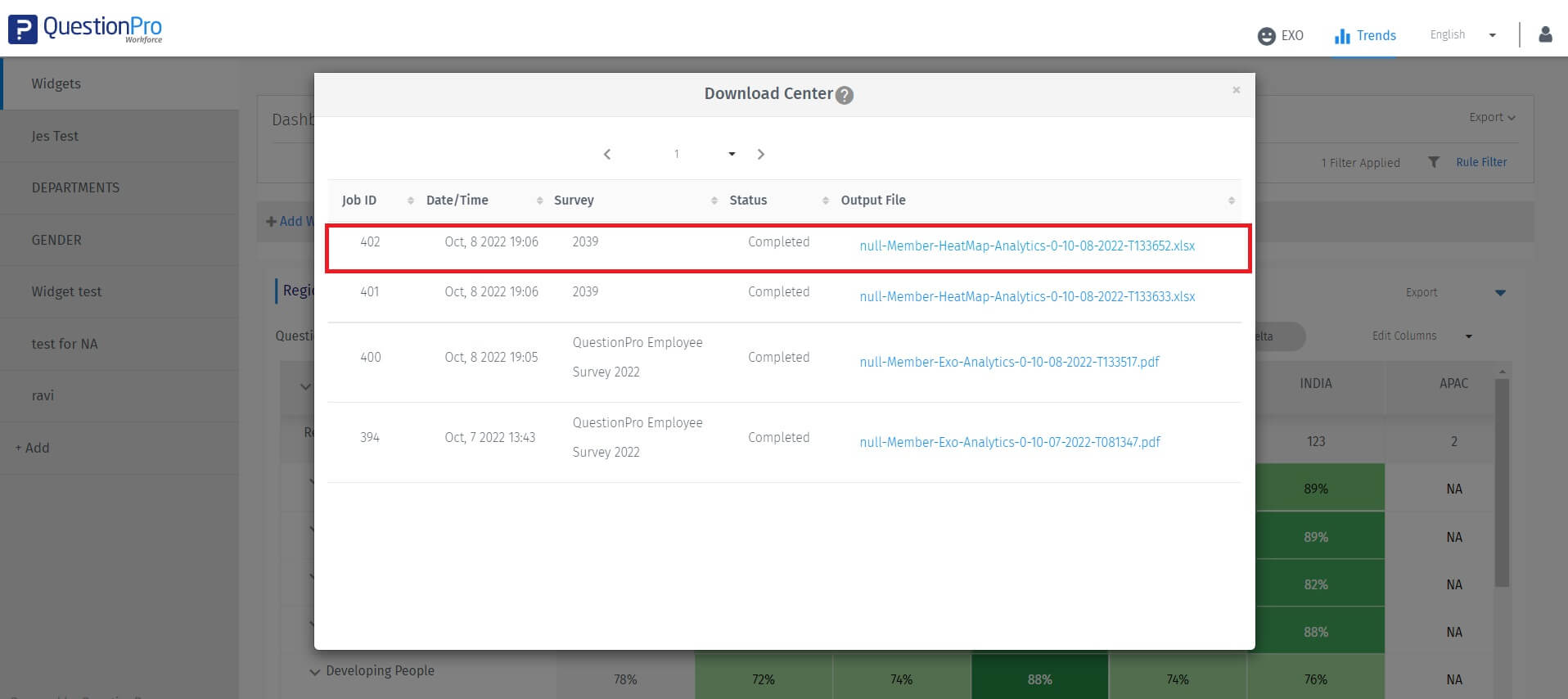Sort by Survey column

coord(714,201)
